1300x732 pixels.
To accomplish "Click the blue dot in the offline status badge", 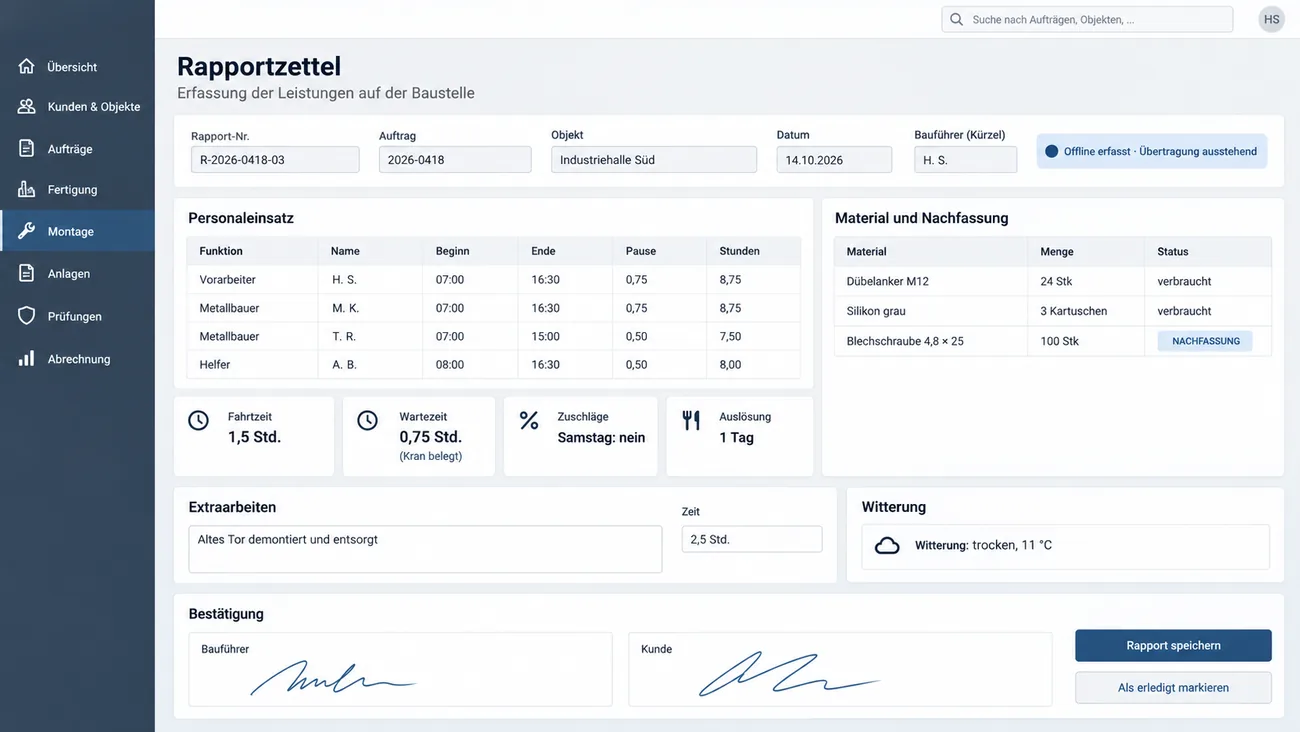I will pyautogui.click(x=1051, y=152).
